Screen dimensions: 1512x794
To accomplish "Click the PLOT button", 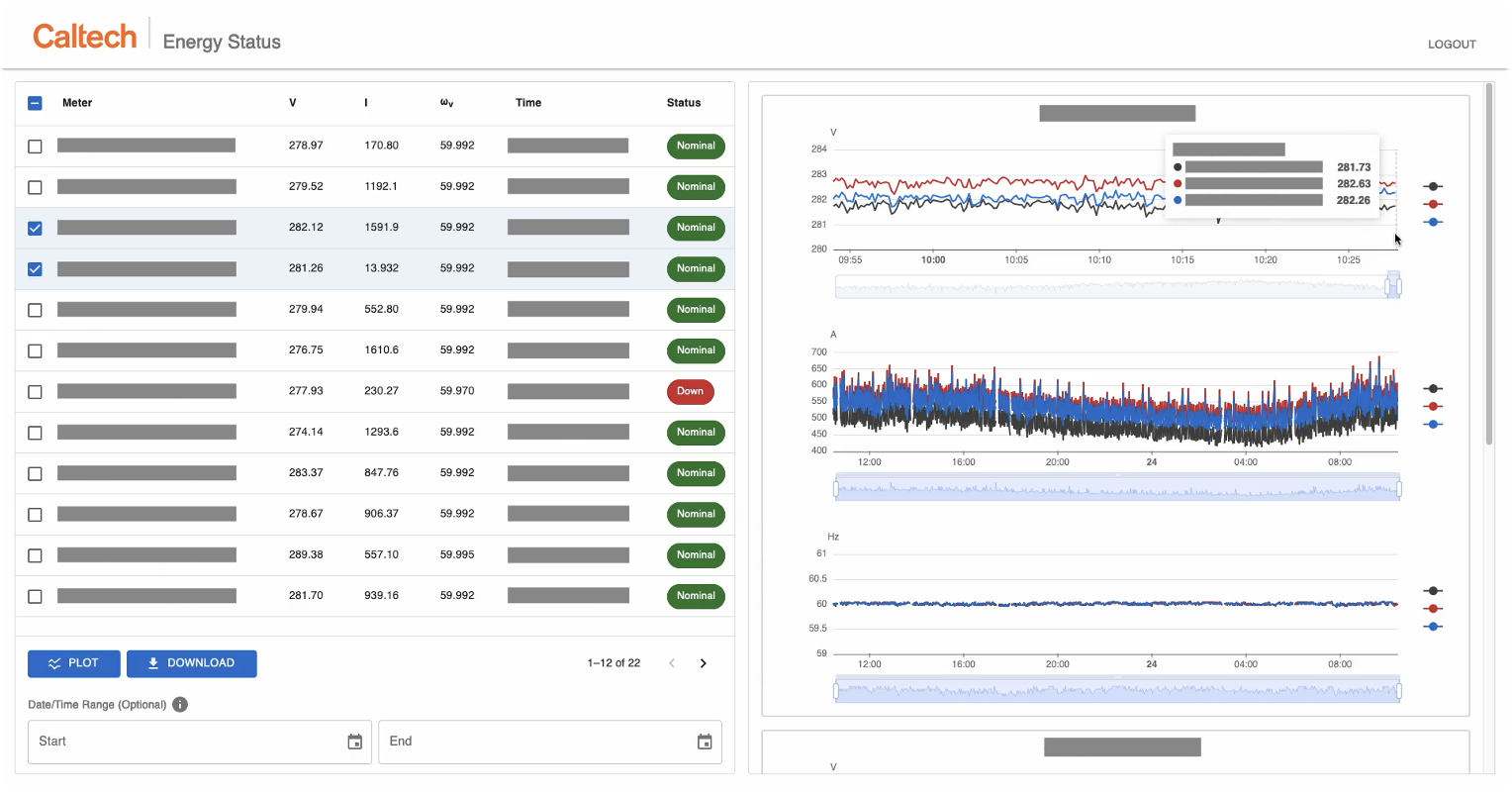I will click(x=74, y=663).
